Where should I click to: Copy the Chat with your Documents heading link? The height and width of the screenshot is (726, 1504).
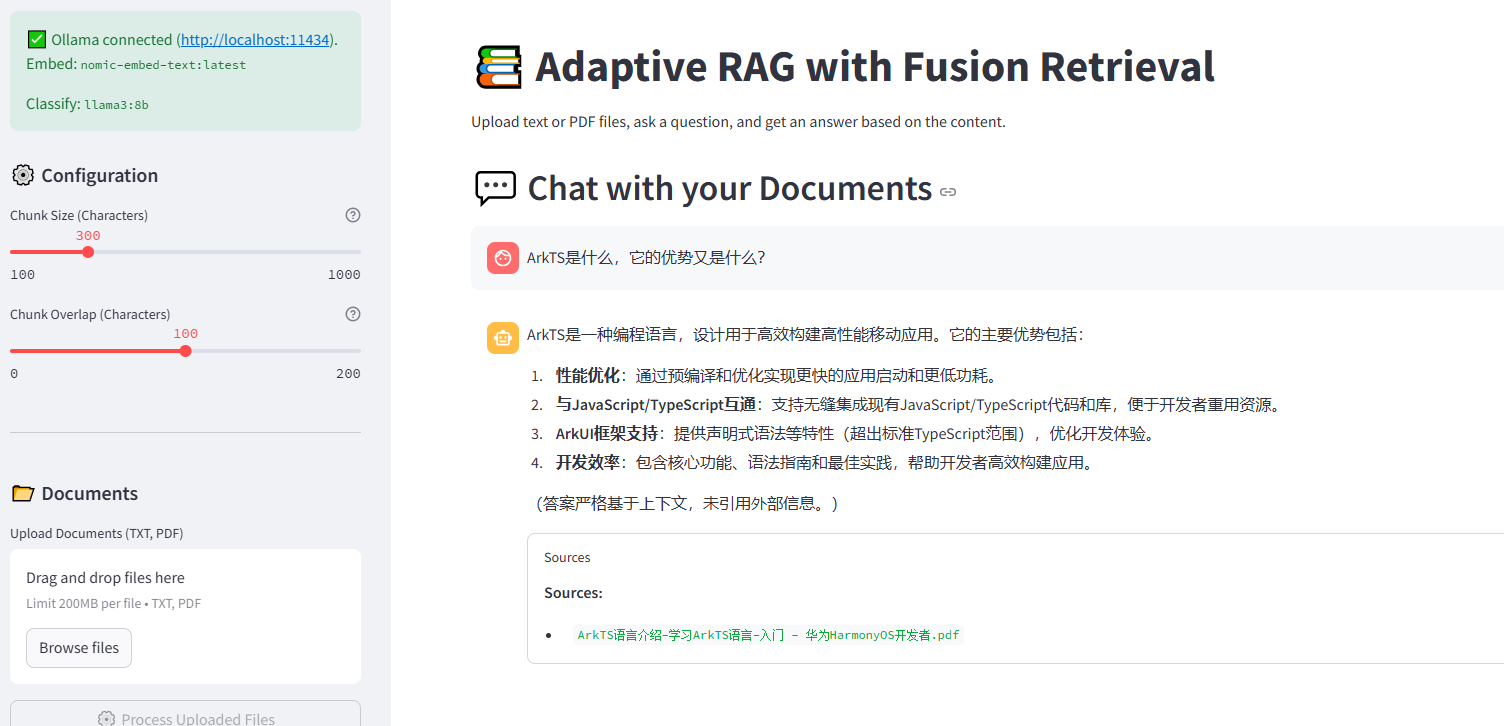pyautogui.click(x=948, y=192)
